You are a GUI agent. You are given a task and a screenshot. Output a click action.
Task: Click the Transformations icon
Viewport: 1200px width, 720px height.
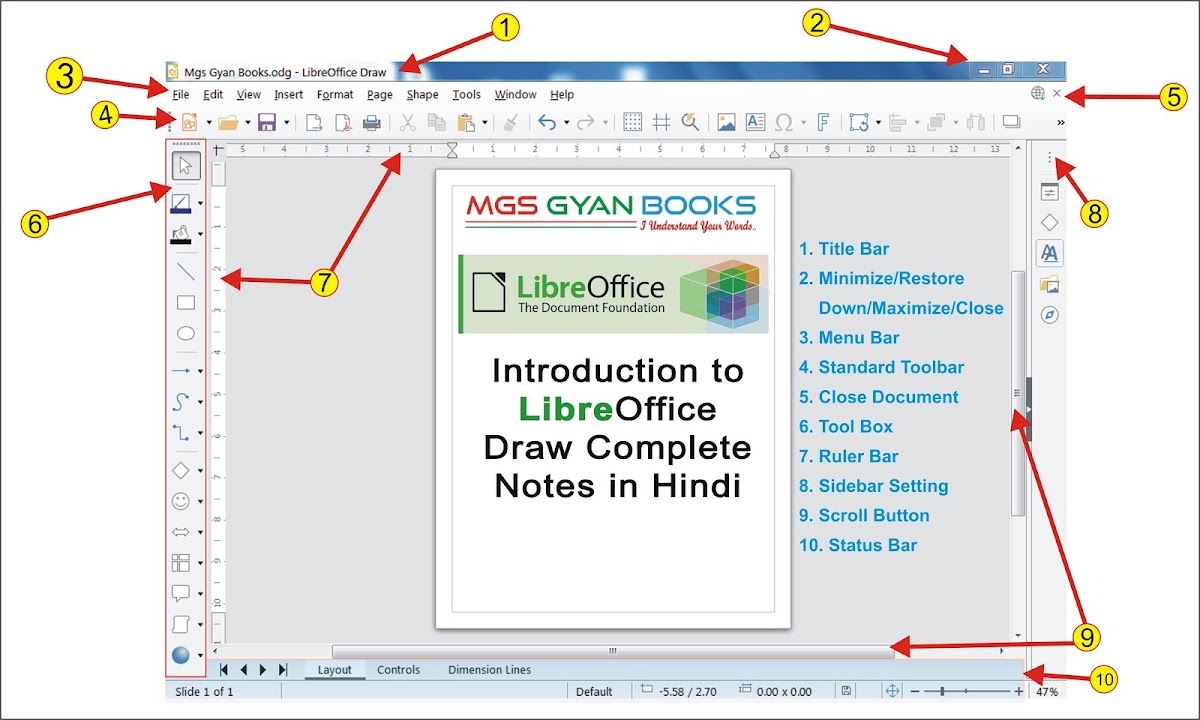(859, 122)
